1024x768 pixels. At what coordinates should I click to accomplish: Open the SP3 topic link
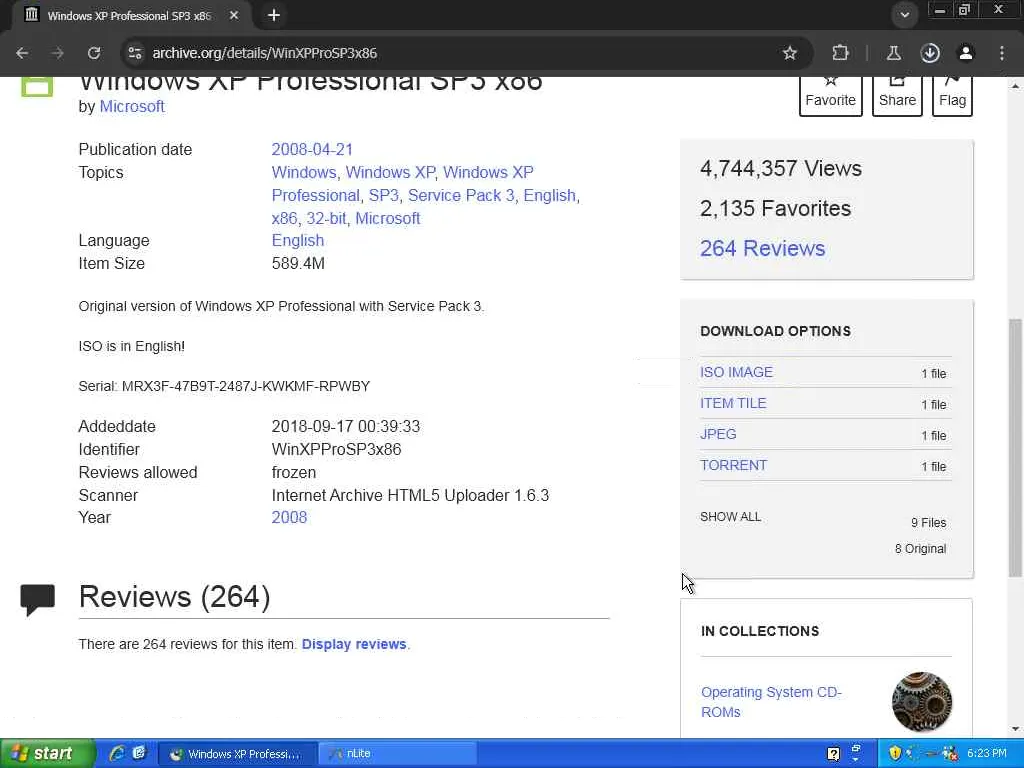pyautogui.click(x=383, y=195)
